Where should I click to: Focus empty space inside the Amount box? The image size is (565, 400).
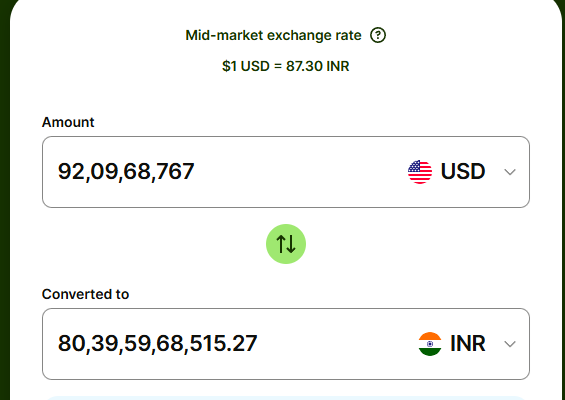click(299, 172)
